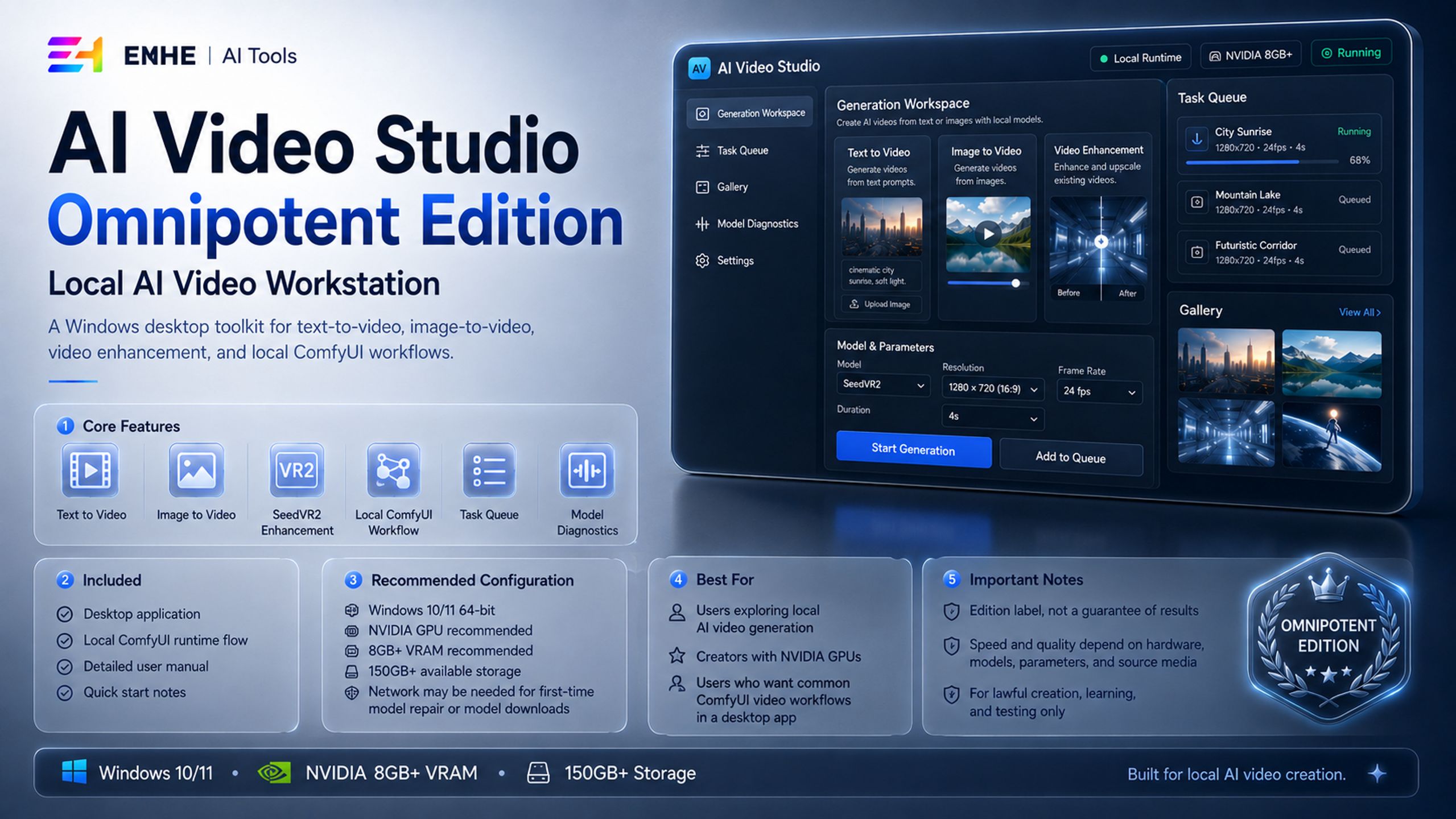Click the Windows logo in bottom bar
Viewport: 1456px width, 819px height.
pos(74,772)
